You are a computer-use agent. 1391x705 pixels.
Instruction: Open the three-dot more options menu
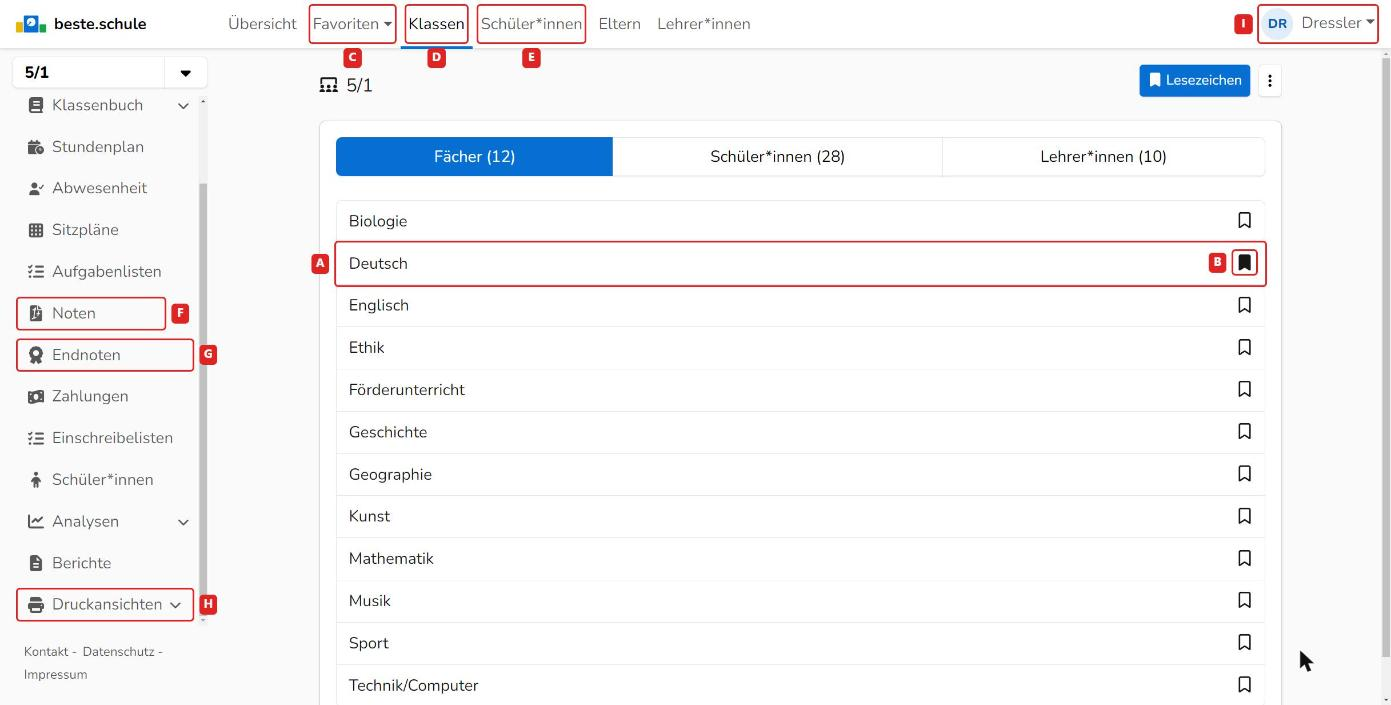point(1269,81)
